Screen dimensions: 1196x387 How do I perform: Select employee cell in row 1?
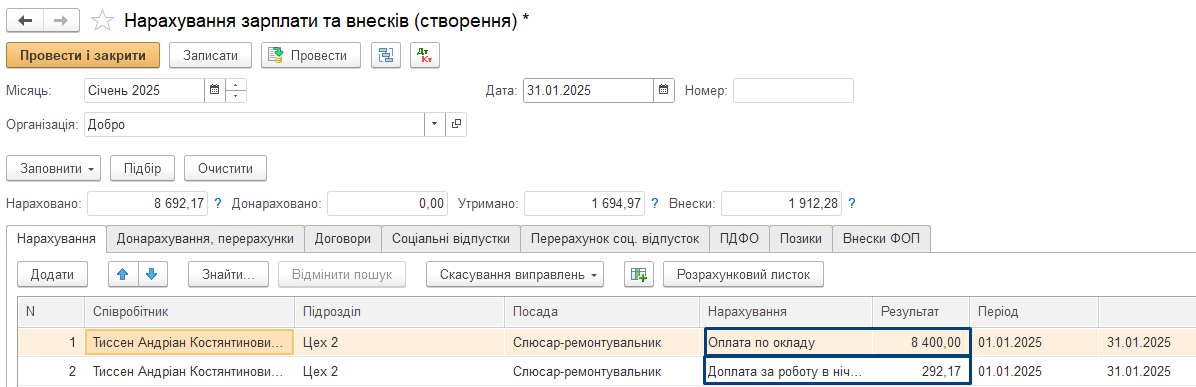(x=189, y=342)
